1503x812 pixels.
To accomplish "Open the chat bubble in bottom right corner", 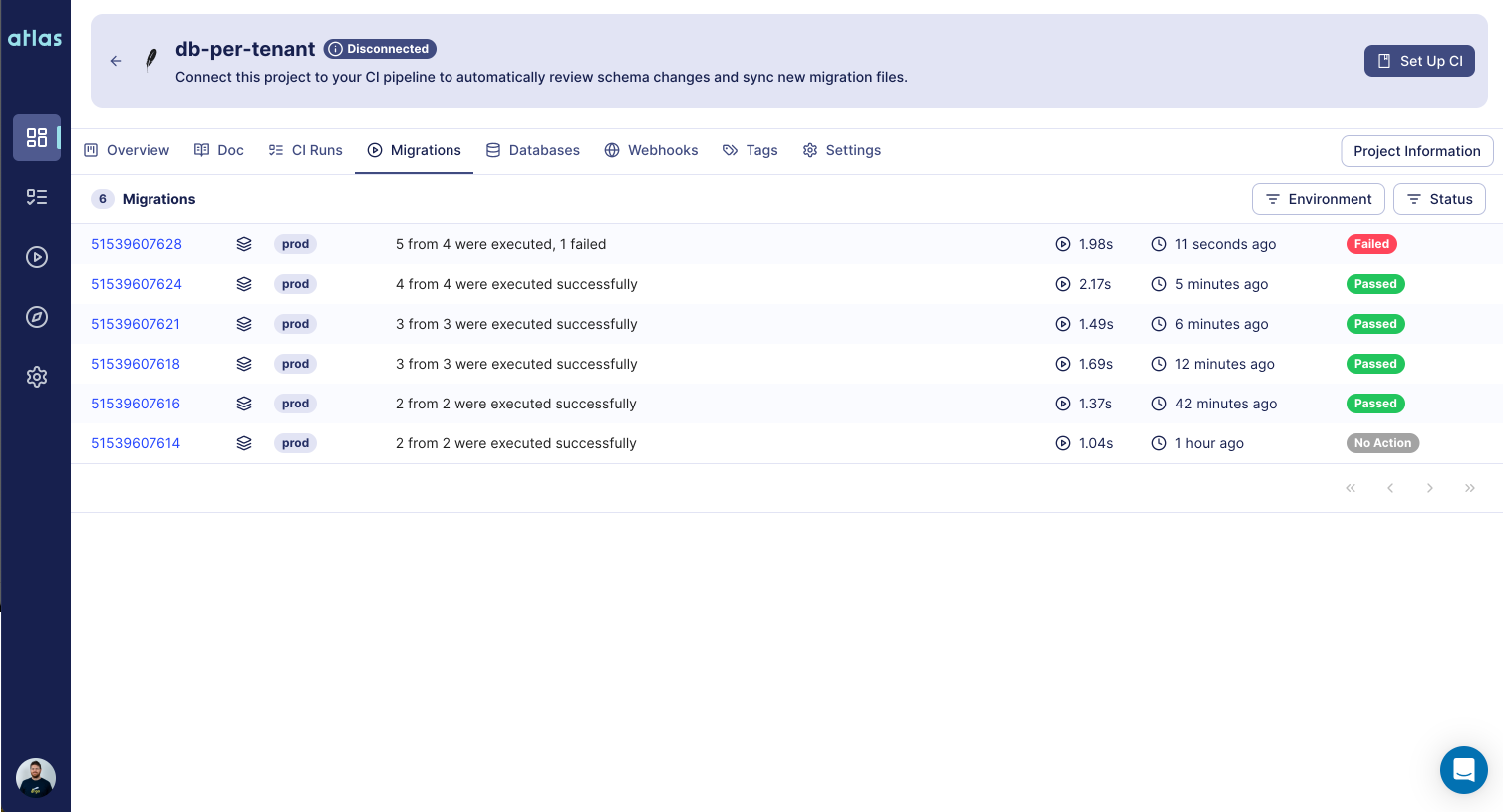I will click(1463, 770).
